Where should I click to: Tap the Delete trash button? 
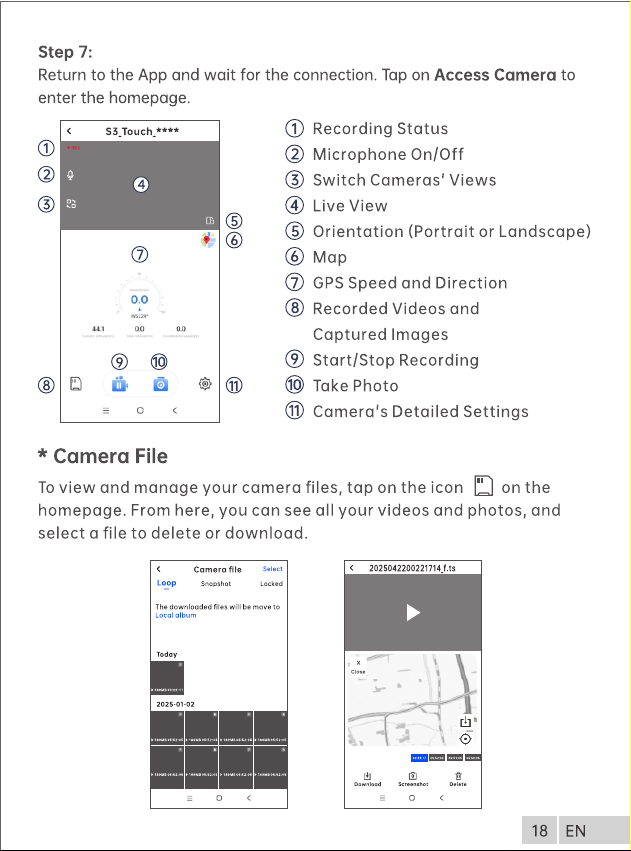(x=458, y=779)
